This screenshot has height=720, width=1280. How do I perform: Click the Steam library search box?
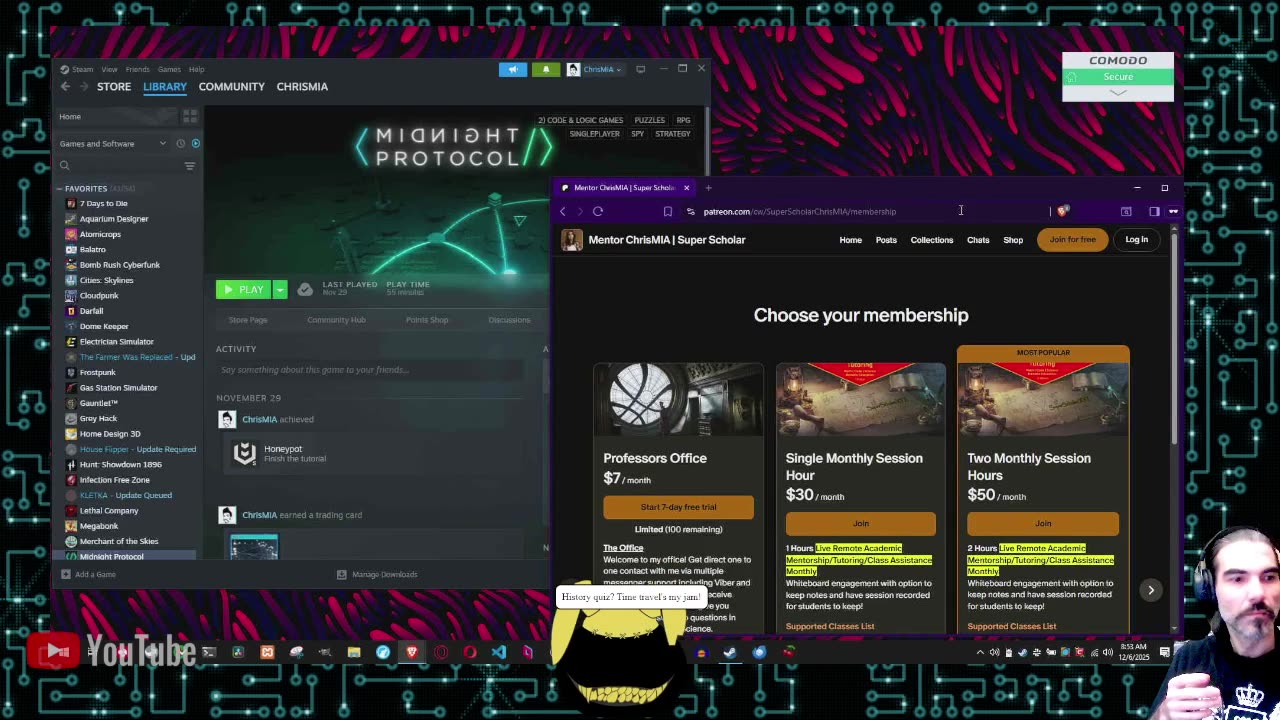120,166
